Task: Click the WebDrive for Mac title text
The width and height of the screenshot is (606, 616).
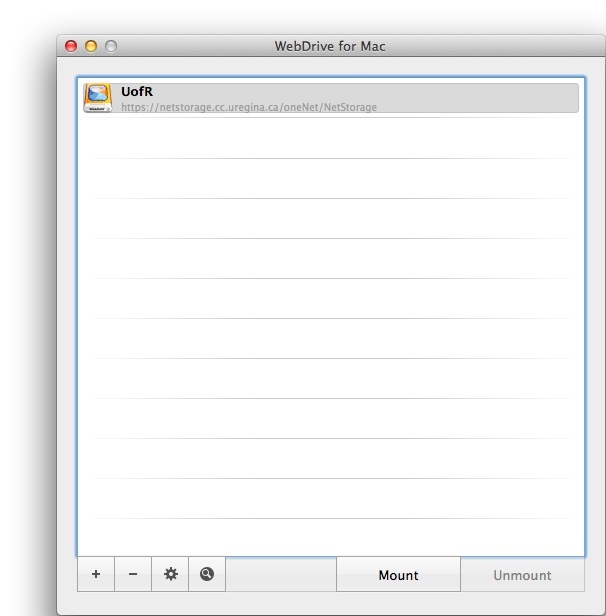Action: [330, 46]
